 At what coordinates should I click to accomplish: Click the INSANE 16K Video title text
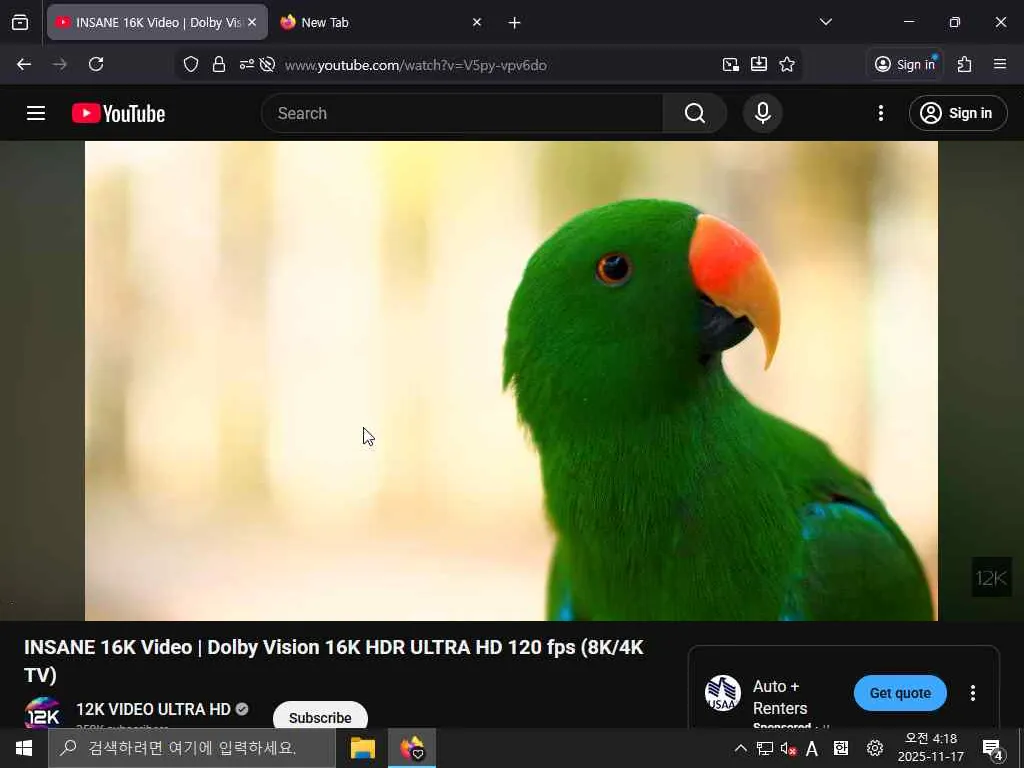coord(334,660)
